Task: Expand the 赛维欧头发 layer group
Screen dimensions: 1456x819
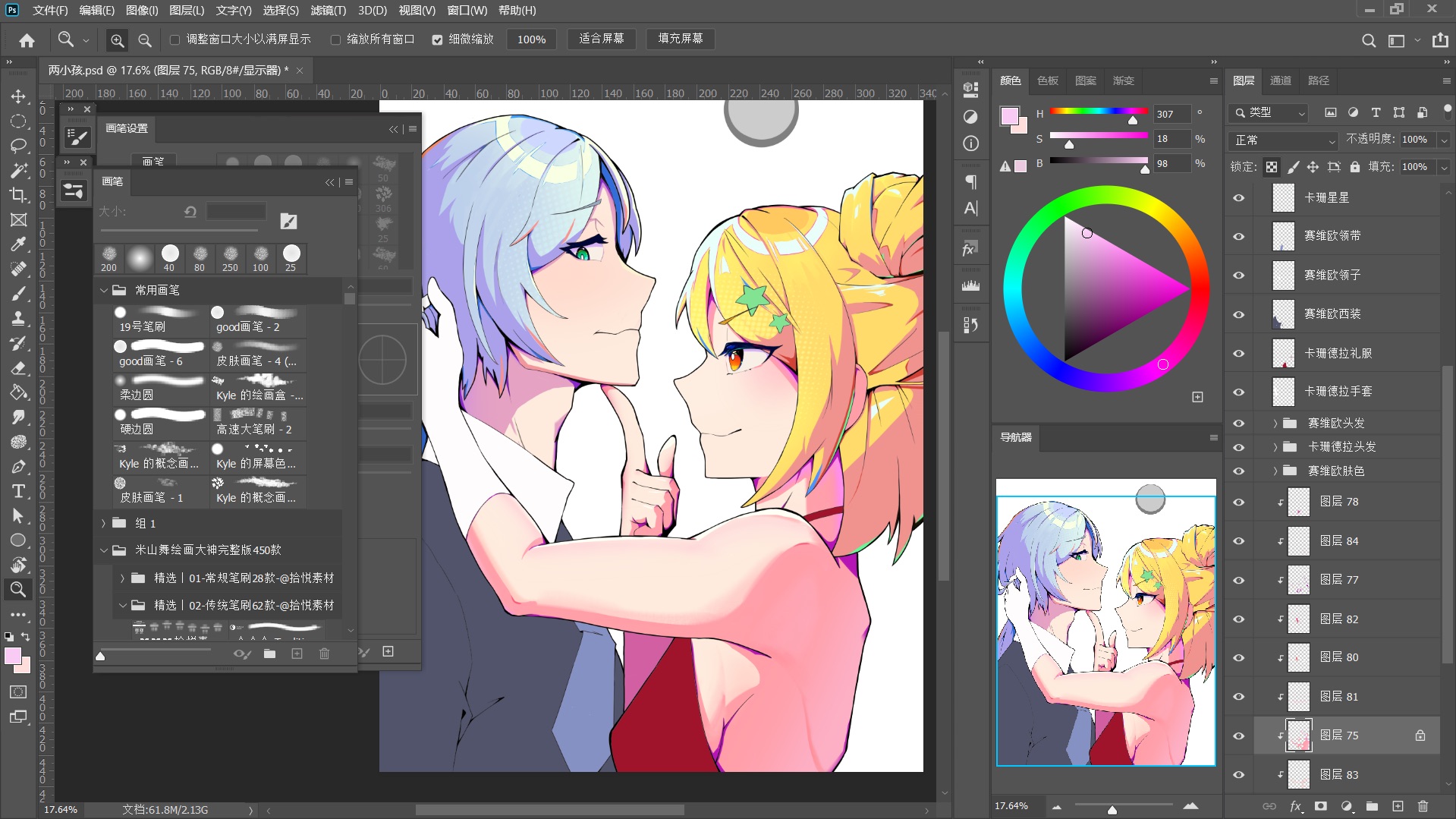Action: coord(1275,424)
